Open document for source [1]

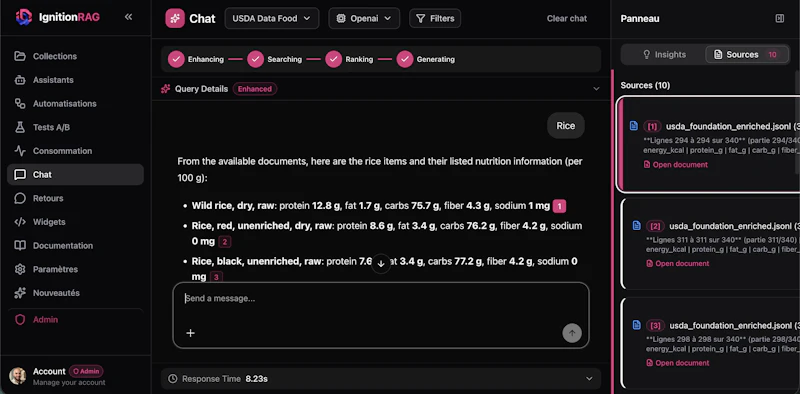click(676, 164)
